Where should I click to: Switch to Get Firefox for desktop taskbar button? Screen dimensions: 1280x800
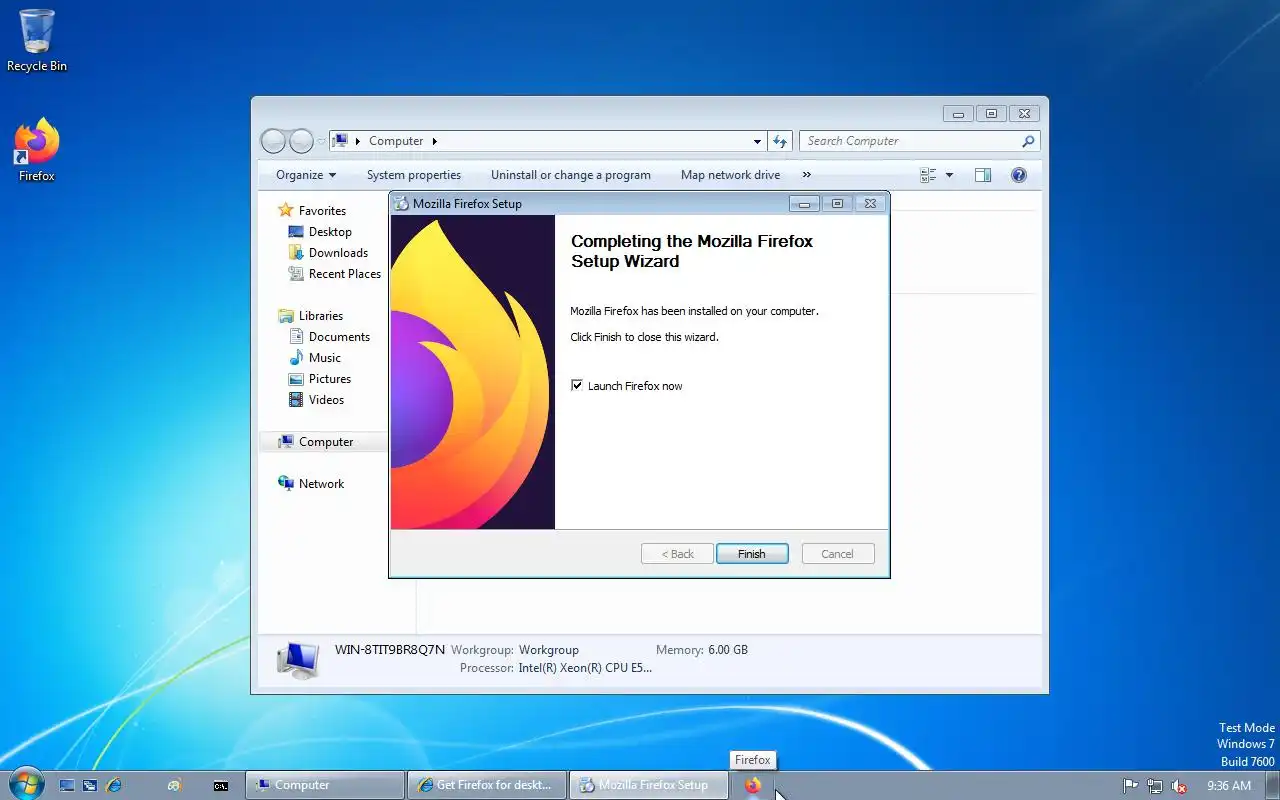(487, 785)
